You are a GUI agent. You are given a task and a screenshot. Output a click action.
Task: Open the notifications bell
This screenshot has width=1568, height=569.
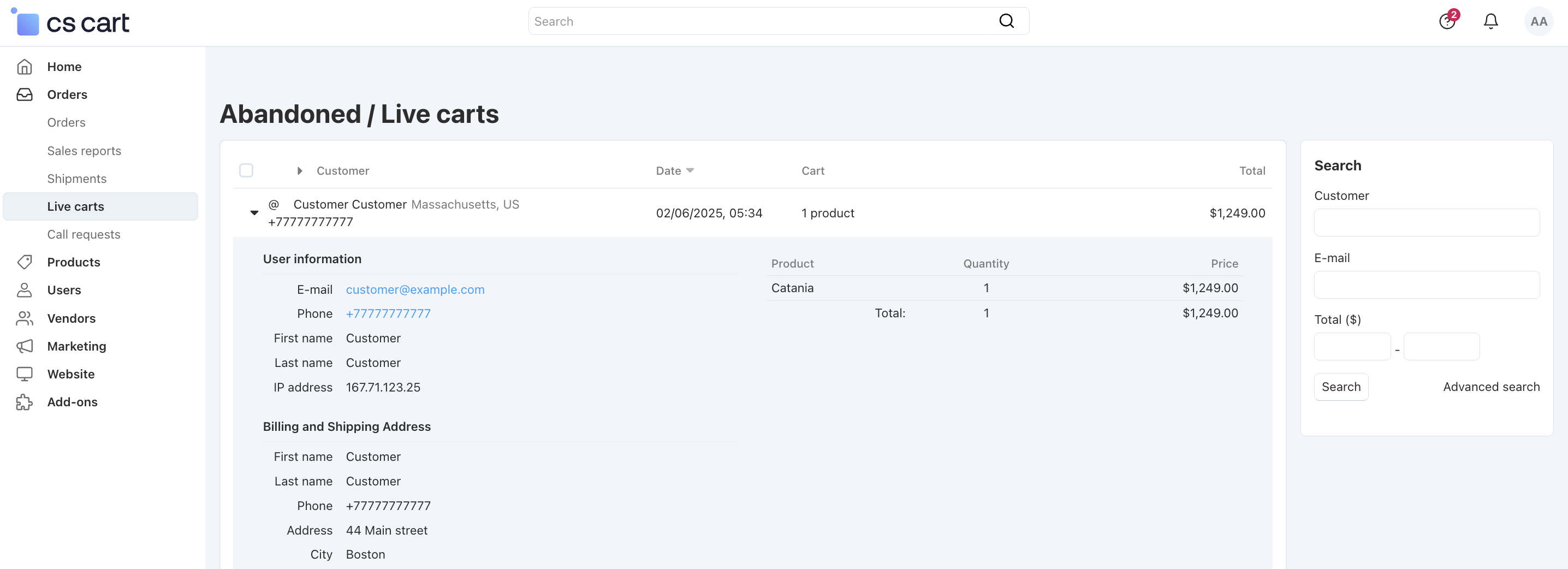click(1490, 21)
